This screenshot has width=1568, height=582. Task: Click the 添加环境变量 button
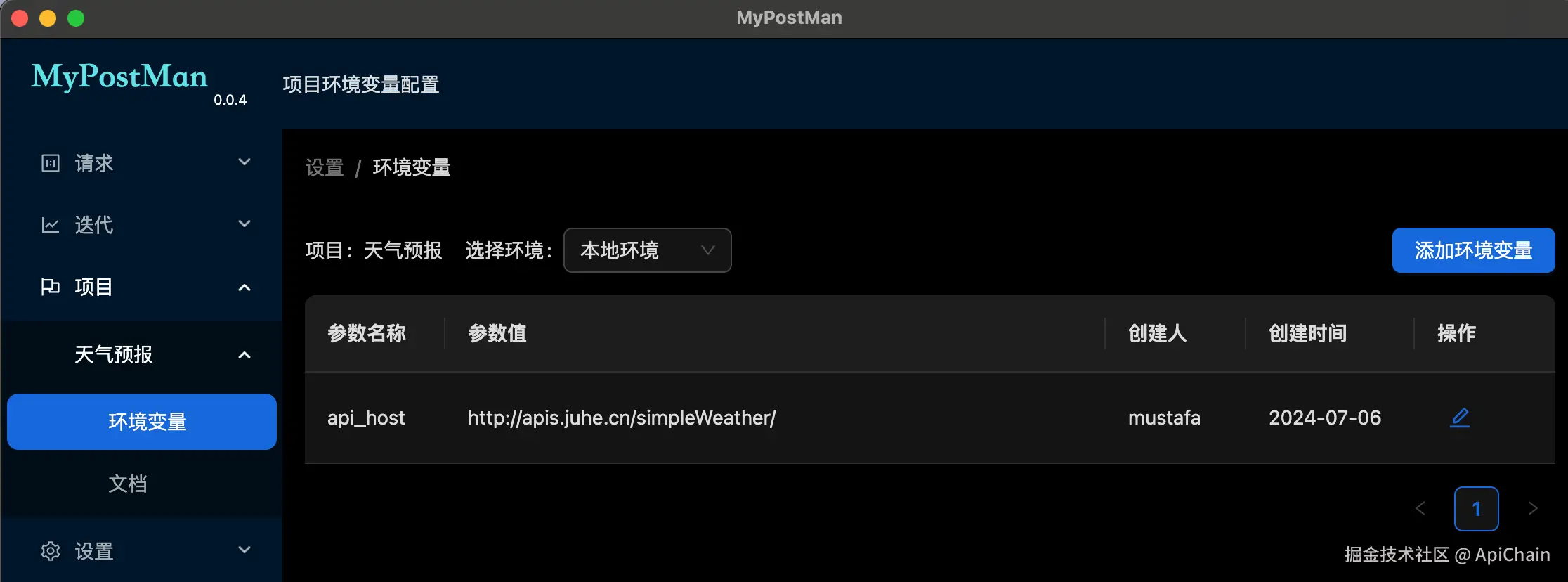[x=1473, y=250]
